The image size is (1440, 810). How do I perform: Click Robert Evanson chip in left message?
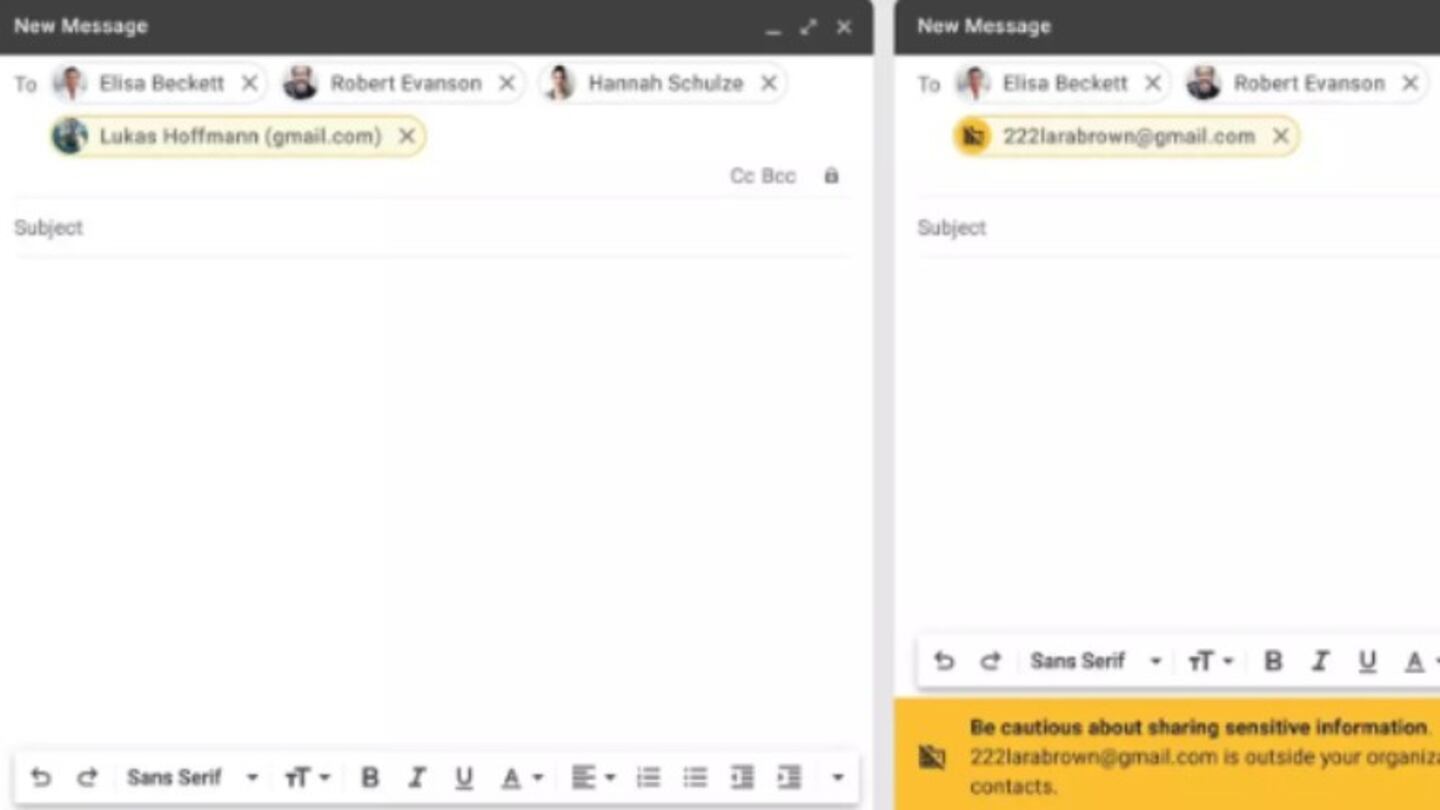402,83
